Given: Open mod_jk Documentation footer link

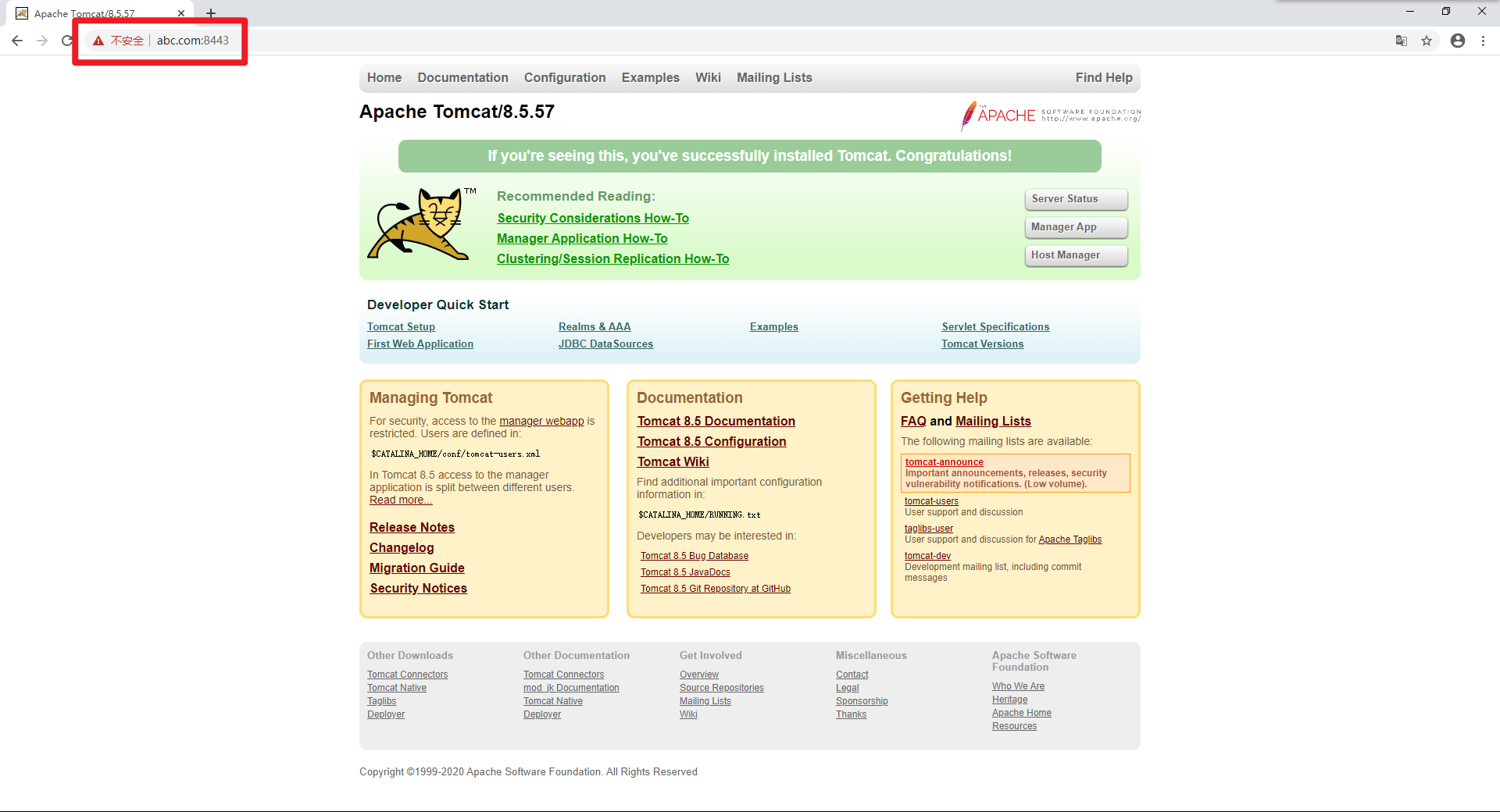Looking at the screenshot, I should point(571,688).
